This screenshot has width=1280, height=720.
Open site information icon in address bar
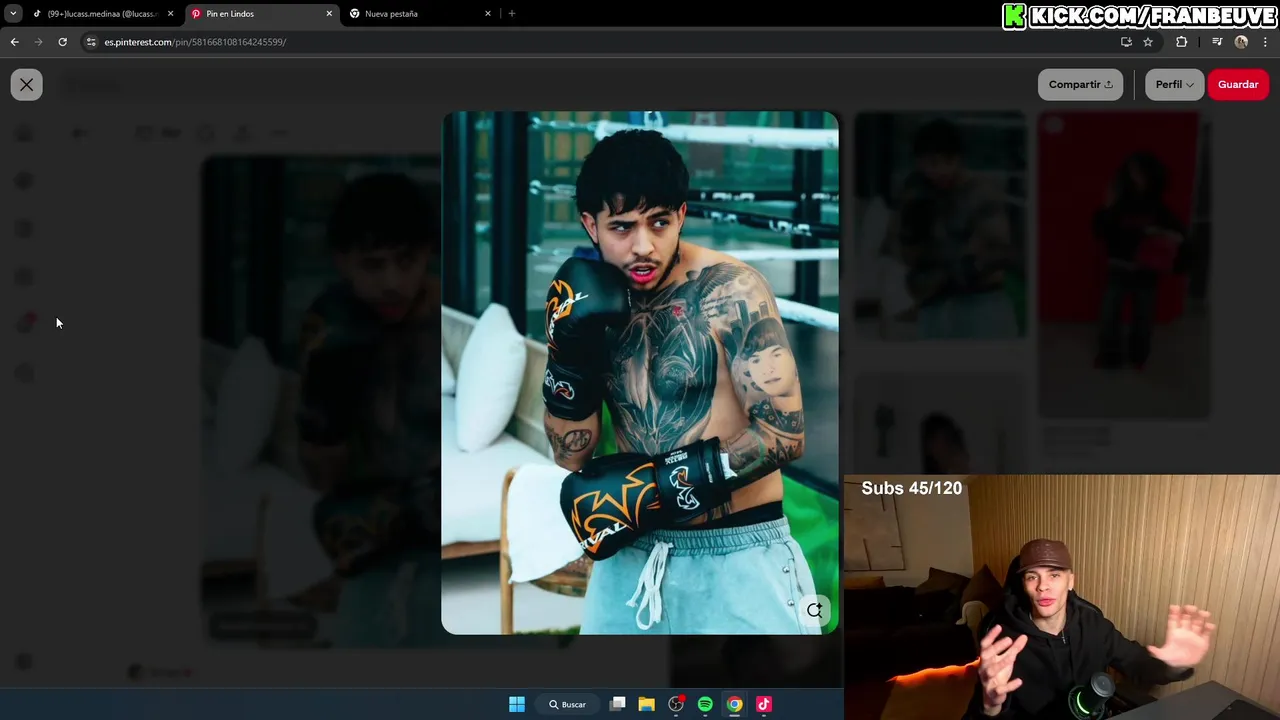[x=91, y=42]
